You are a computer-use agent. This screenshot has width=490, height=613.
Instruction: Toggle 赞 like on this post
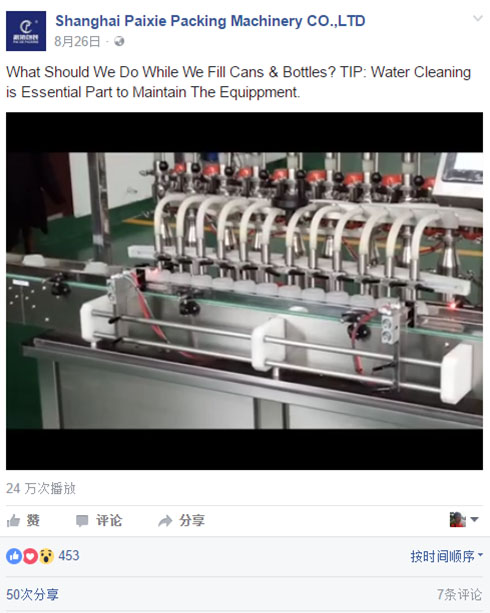pos(23,521)
